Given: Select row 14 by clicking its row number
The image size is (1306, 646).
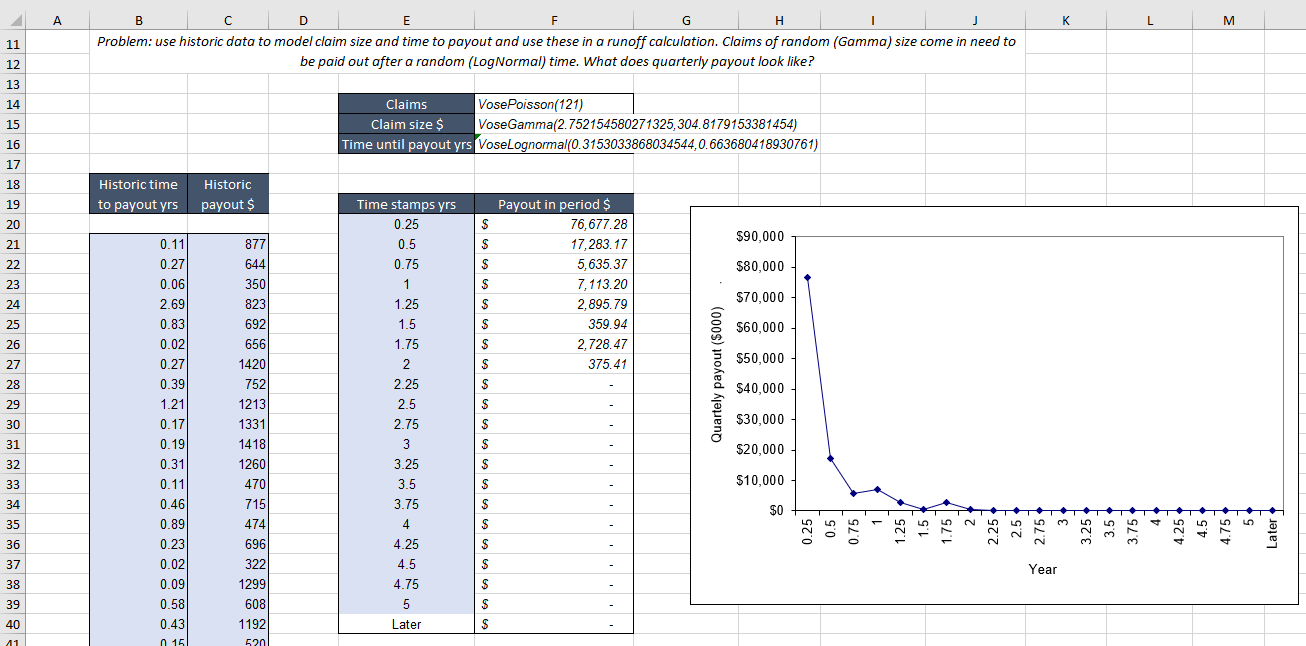Looking at the screenshot, I should [12, 103].
